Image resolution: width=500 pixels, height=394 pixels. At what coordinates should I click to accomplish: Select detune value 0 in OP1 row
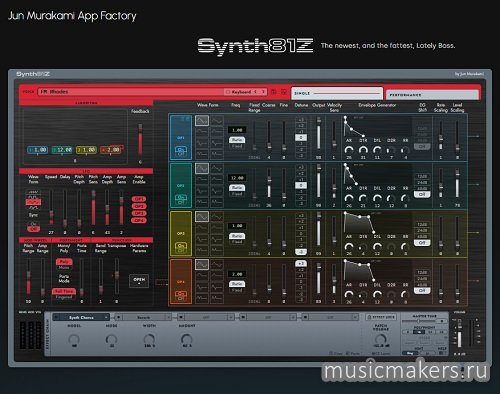(301, 137)
